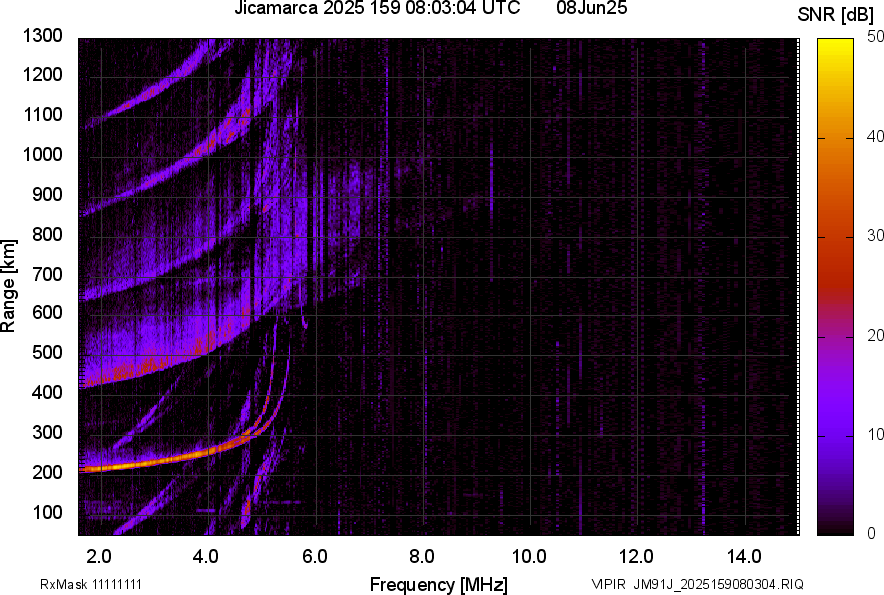
Task: Click the frequency tick label '8.0'
Action: click(x=422, y=557)
